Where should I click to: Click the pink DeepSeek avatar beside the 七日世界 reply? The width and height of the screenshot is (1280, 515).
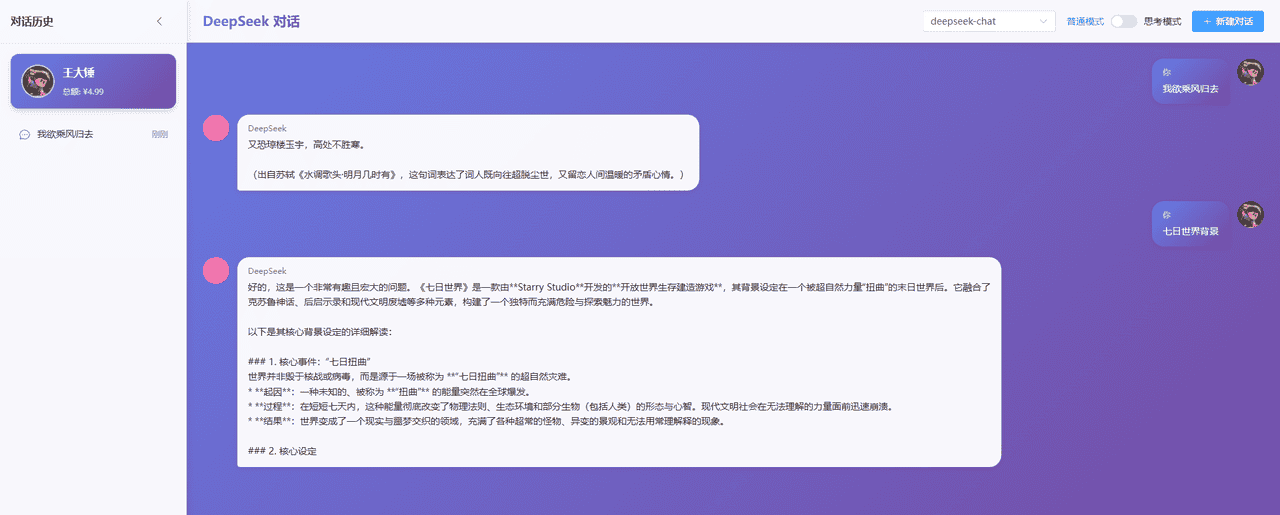[215, 270]
